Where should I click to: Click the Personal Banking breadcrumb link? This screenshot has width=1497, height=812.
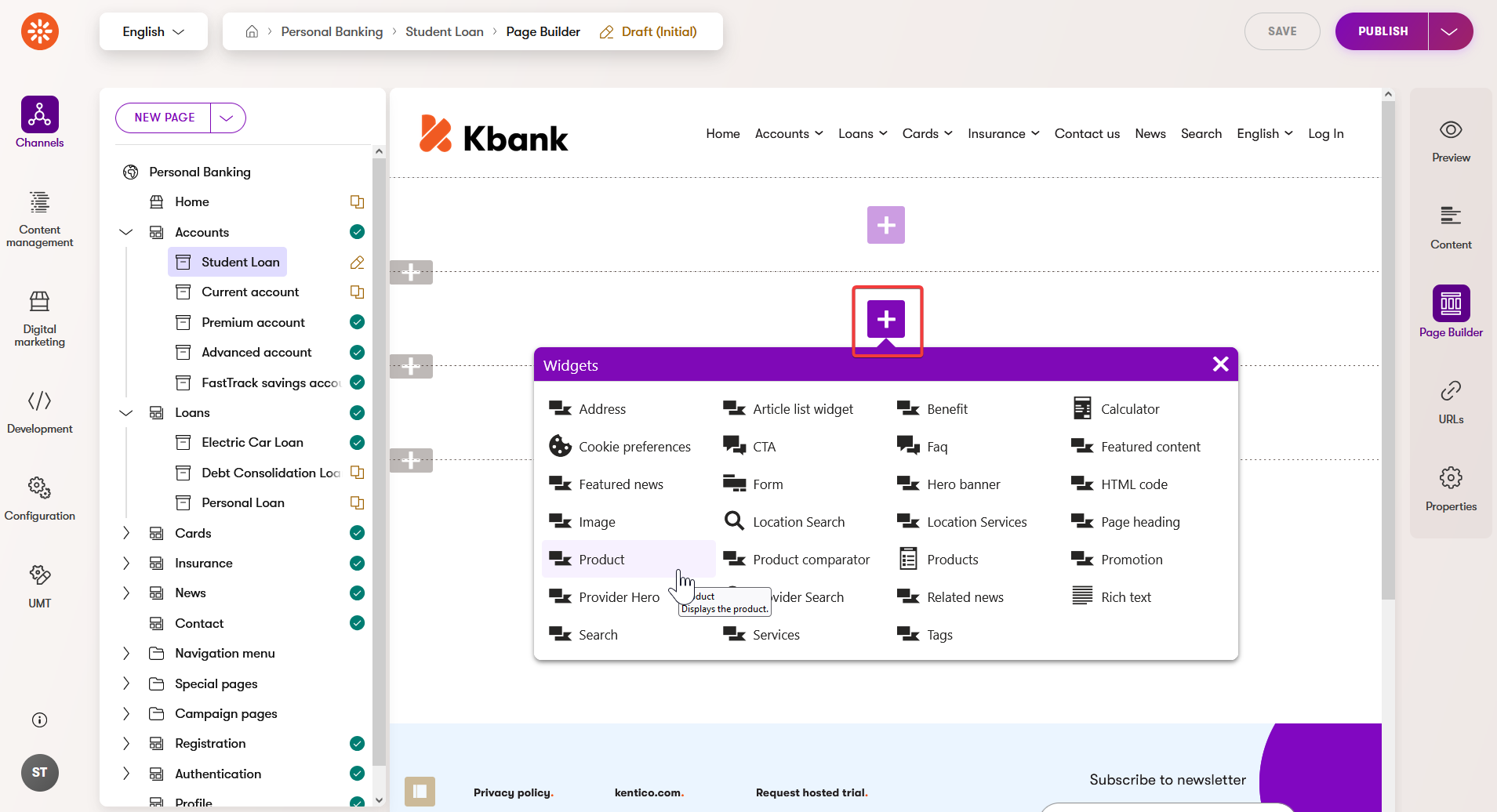click(332, 31)
